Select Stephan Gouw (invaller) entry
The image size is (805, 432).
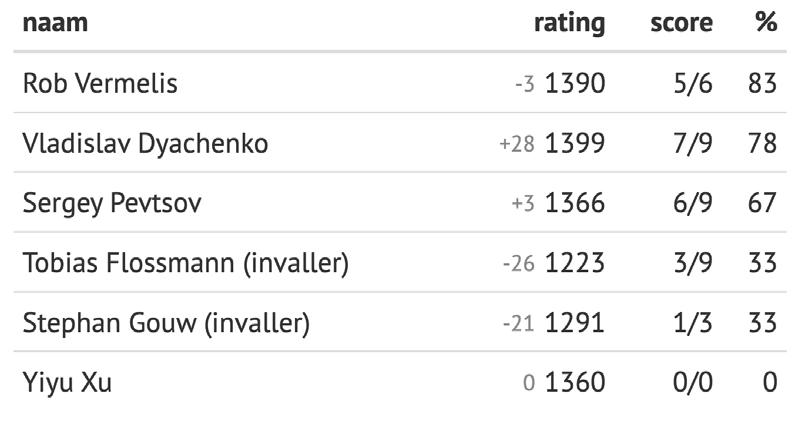click(166, 323)
